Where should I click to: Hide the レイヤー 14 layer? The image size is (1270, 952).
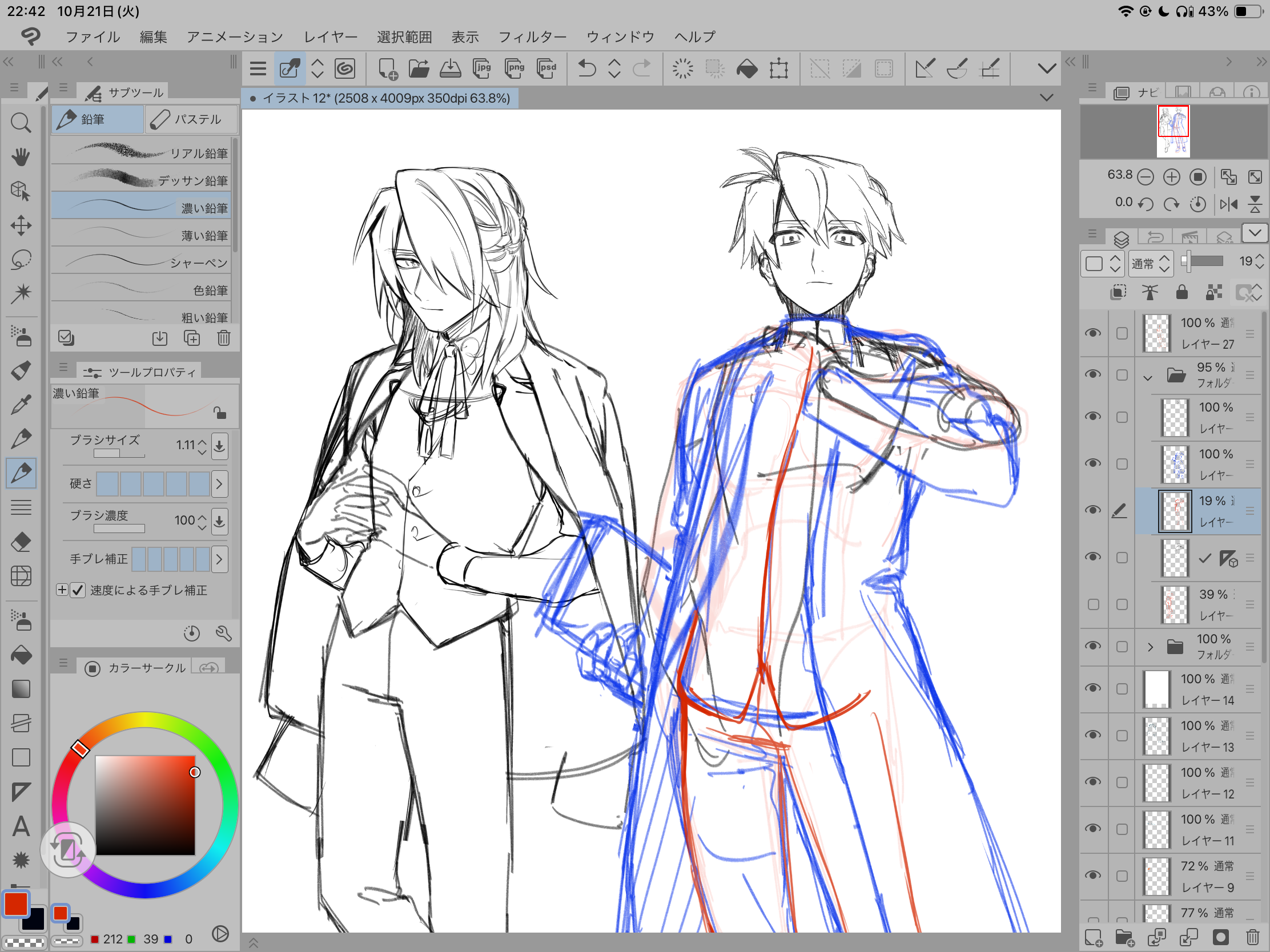point(1092,689)
